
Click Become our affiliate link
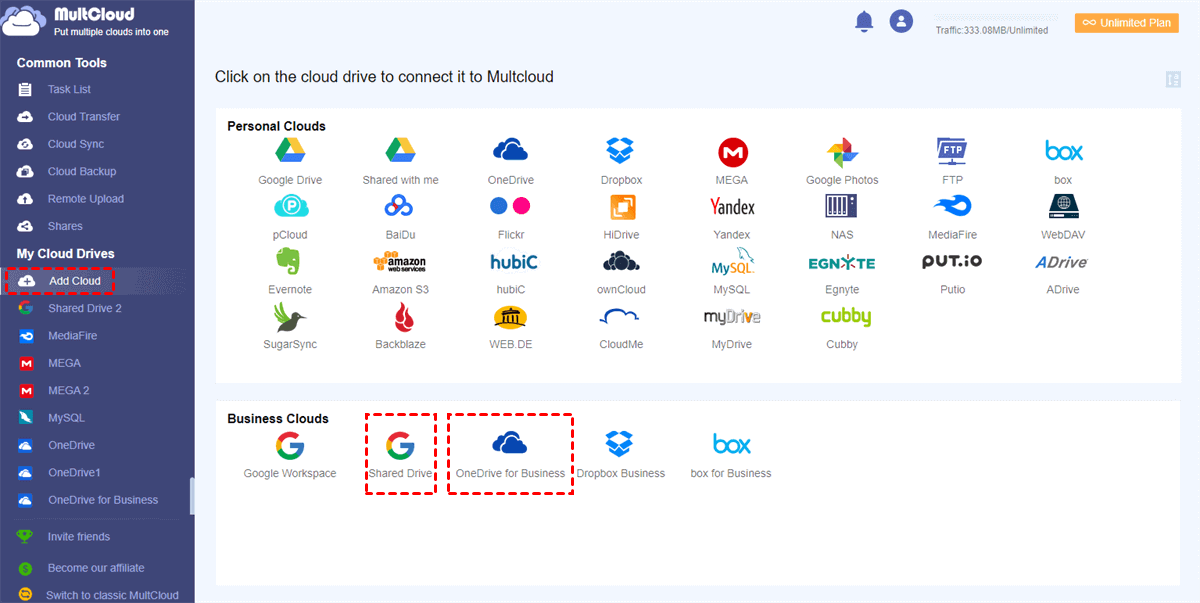(95, 568)
